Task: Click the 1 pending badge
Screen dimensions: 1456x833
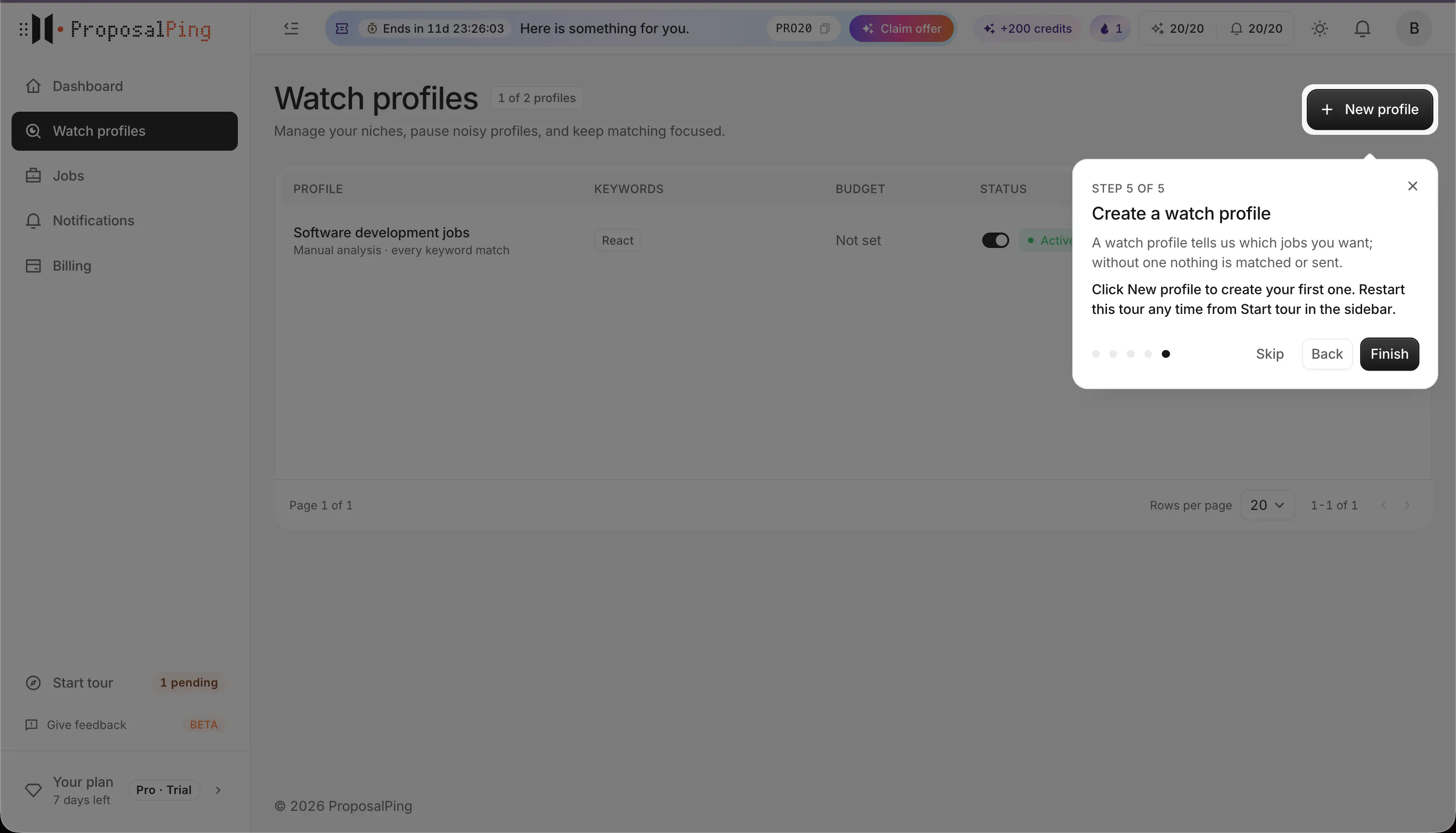Action: point(188,683)
